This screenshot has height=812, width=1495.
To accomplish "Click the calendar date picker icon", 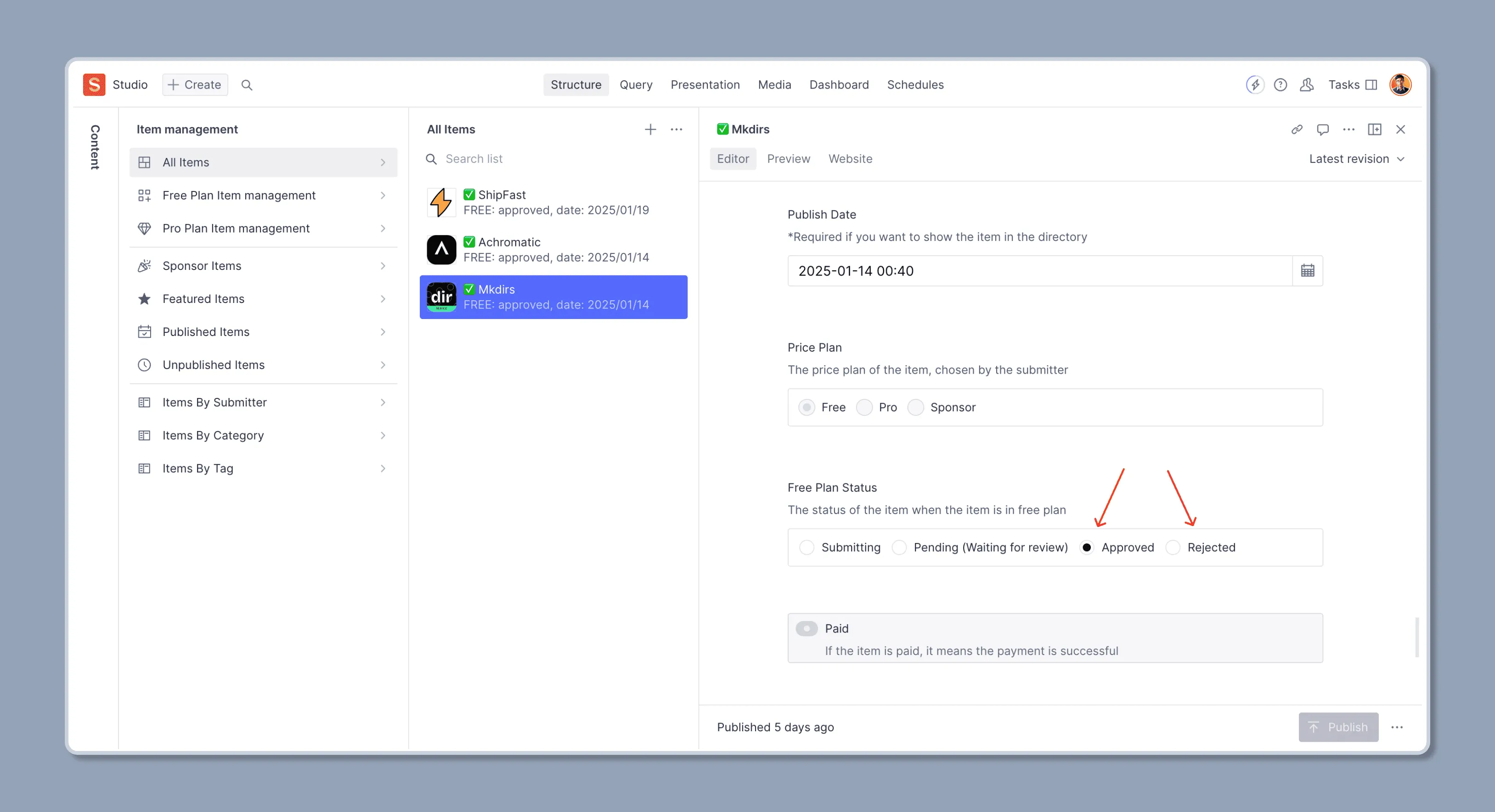I will coord(1307,271).
